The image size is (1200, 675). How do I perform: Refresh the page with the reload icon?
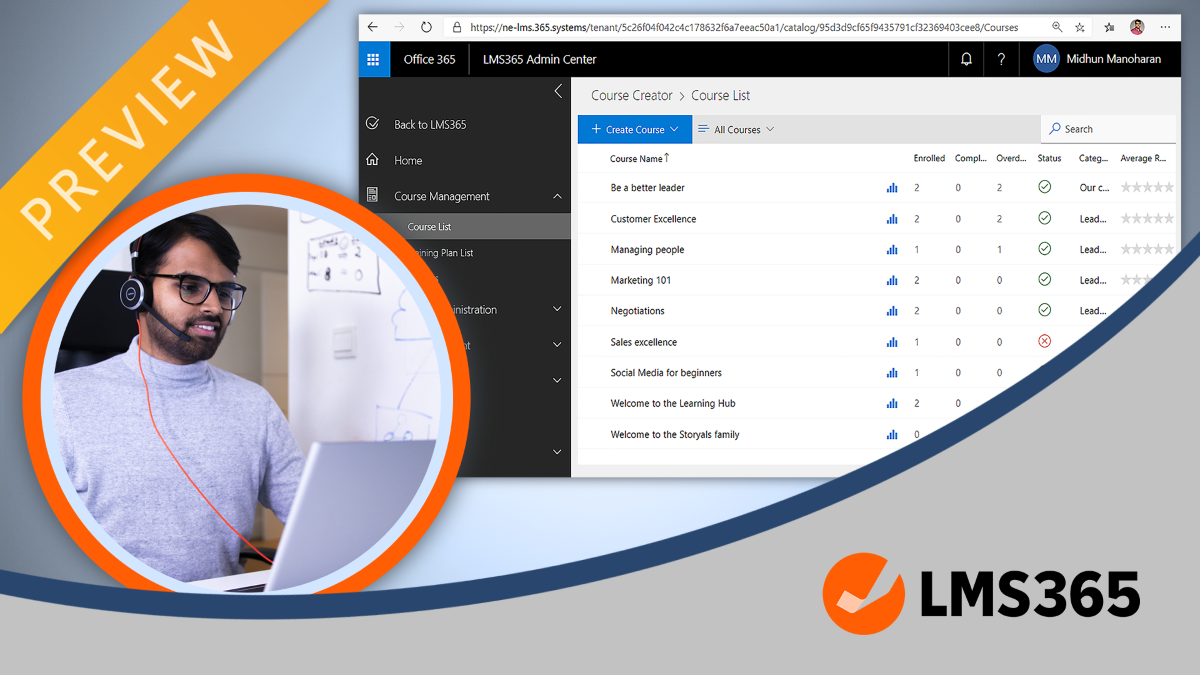(428, 27)
